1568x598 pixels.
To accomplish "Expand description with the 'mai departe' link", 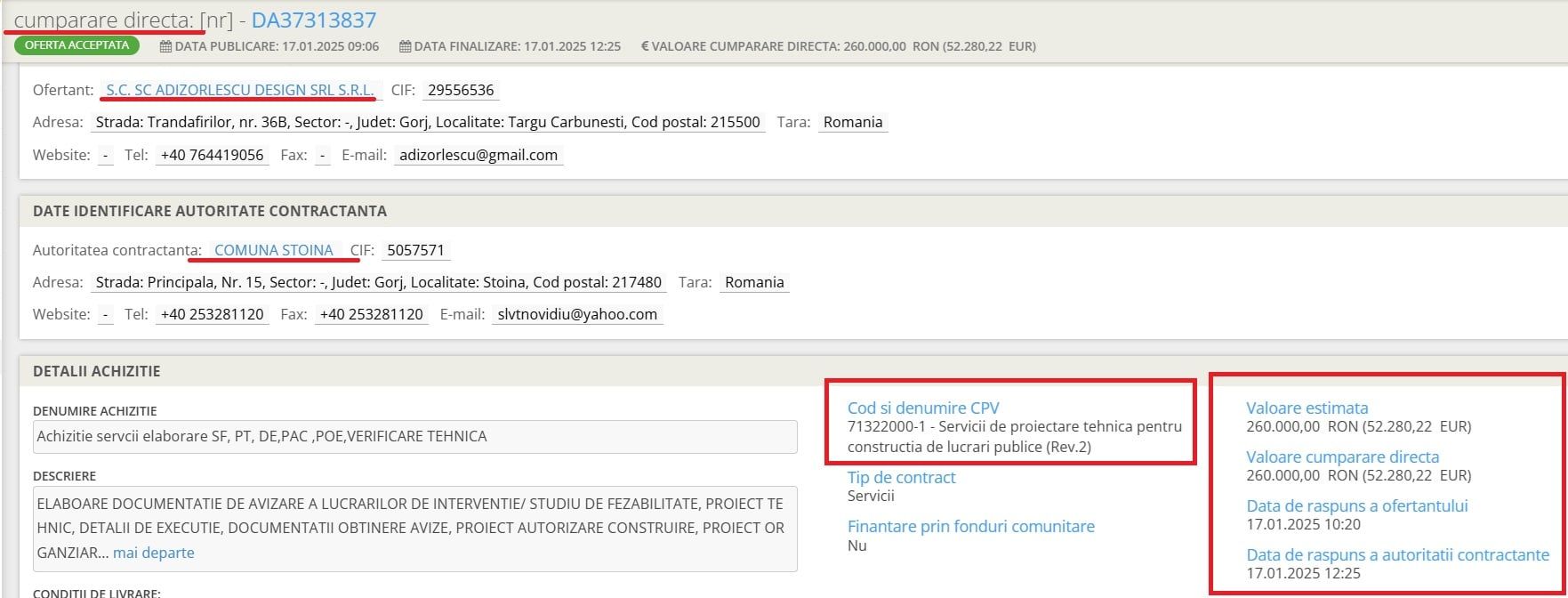I will tap(153, 553).
